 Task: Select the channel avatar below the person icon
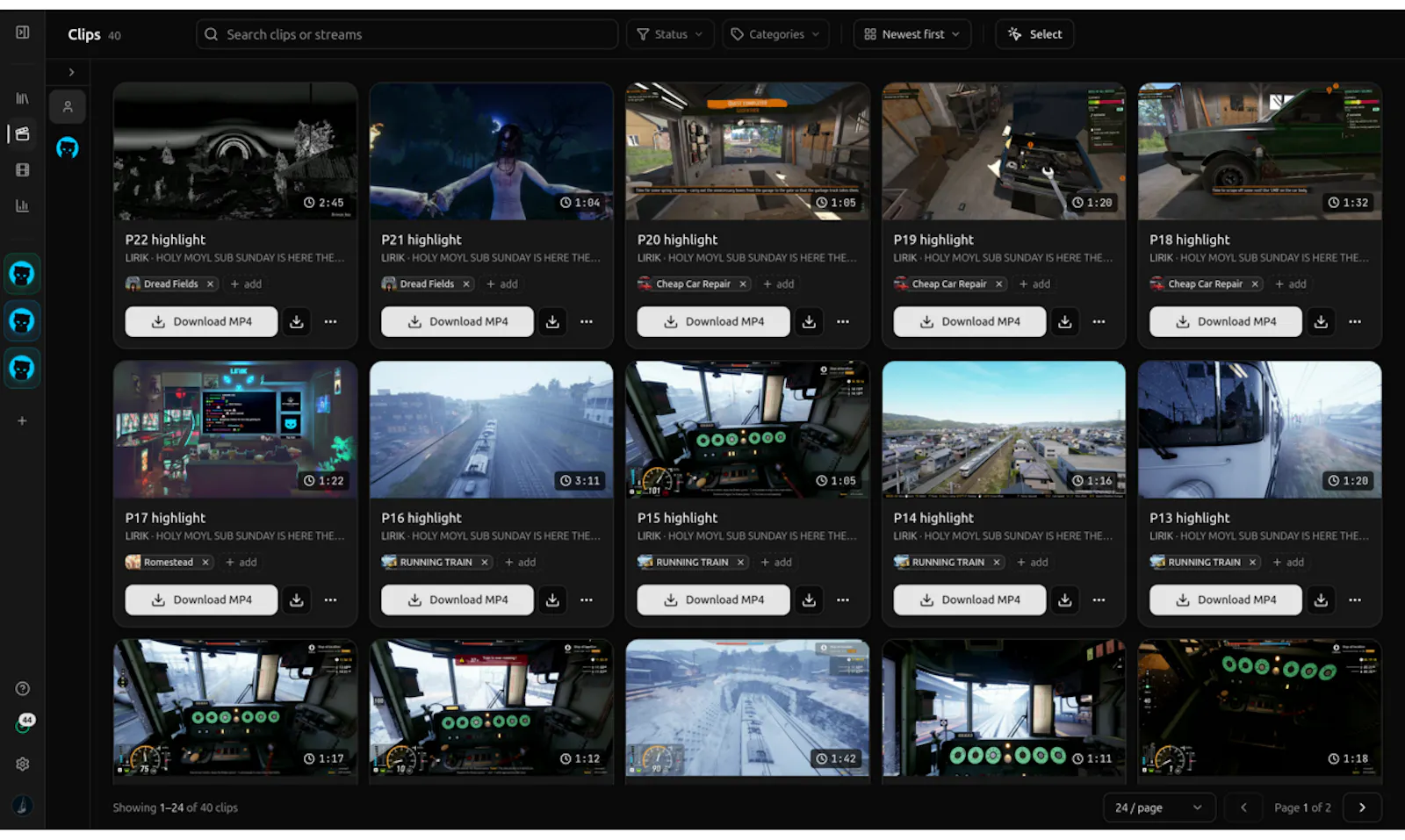click(x=68, y=147)
